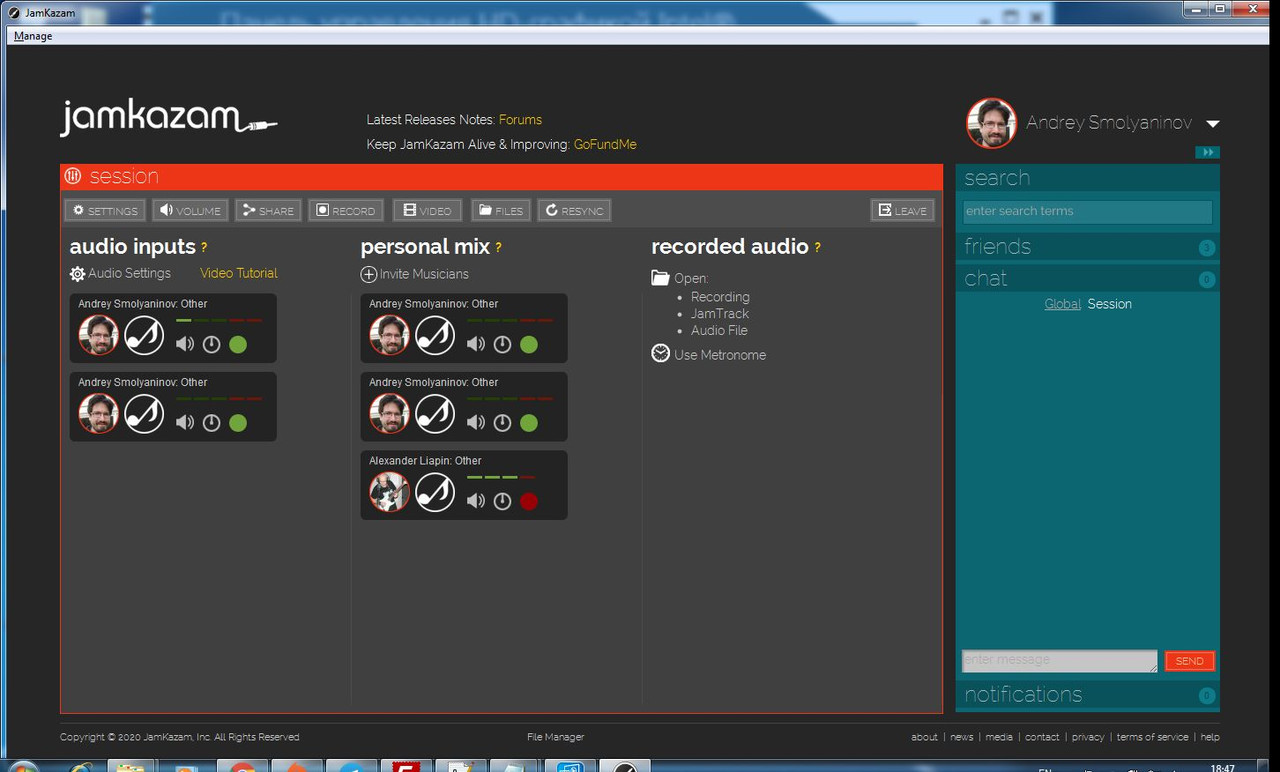
Task: Open the Volume toolbar button
Action: (190, 211)
